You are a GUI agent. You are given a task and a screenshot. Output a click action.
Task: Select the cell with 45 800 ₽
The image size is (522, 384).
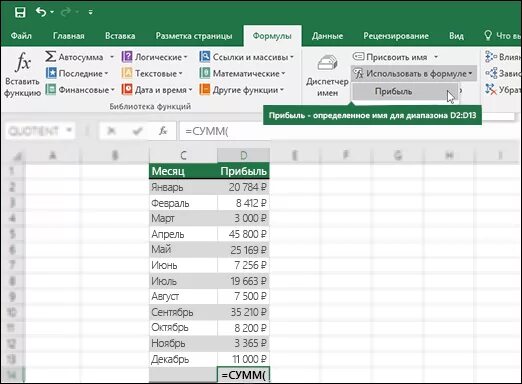tap(243, 234)
